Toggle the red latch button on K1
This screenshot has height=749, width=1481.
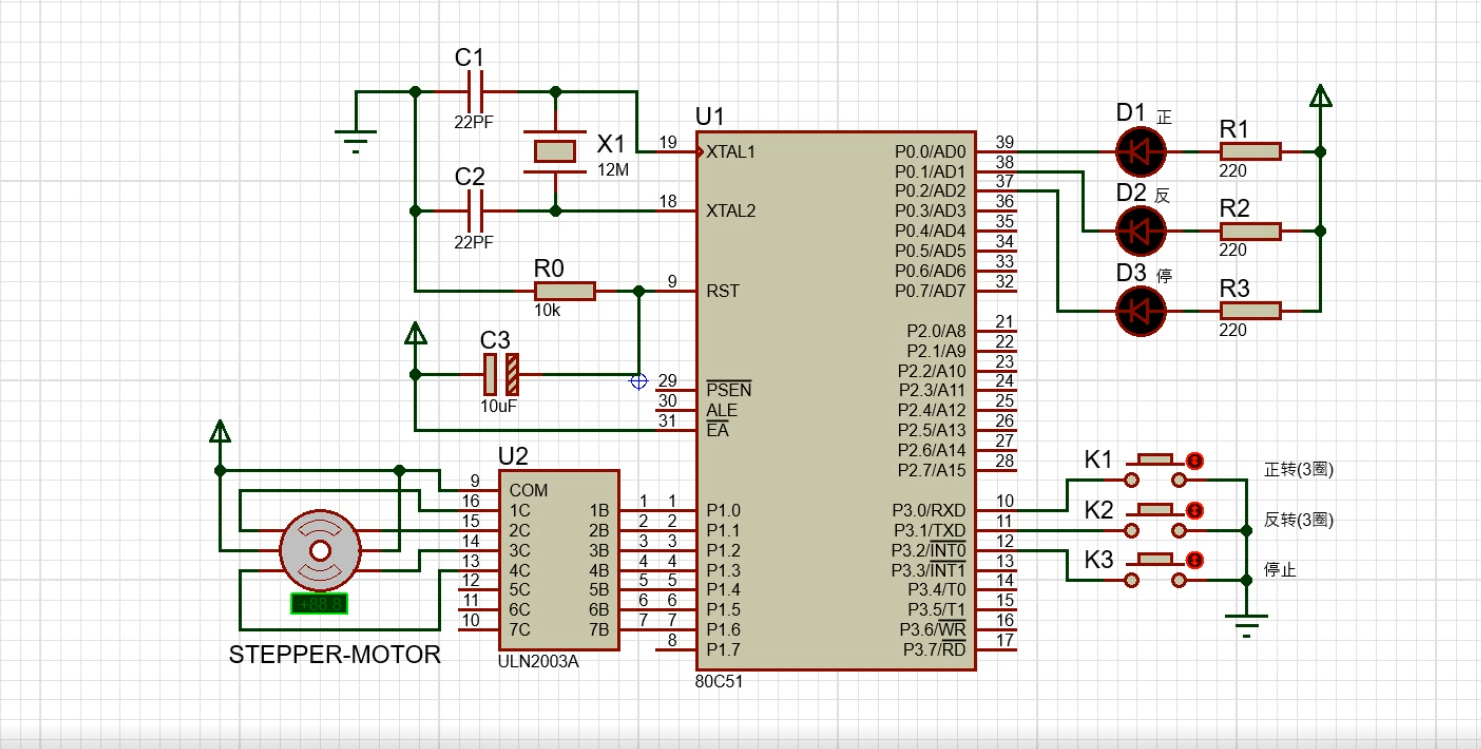click(x=1193, y=461)
